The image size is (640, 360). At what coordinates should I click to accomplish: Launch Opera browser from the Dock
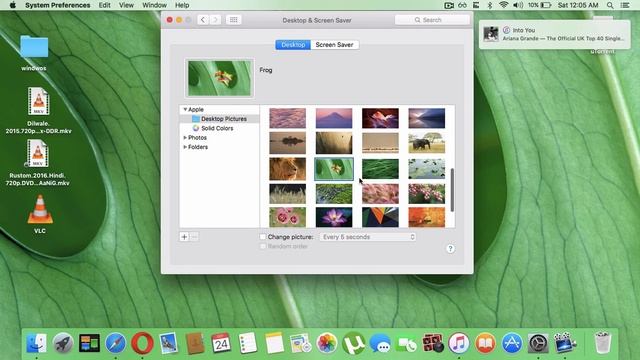pyautogui.click(x=142, y=343)
